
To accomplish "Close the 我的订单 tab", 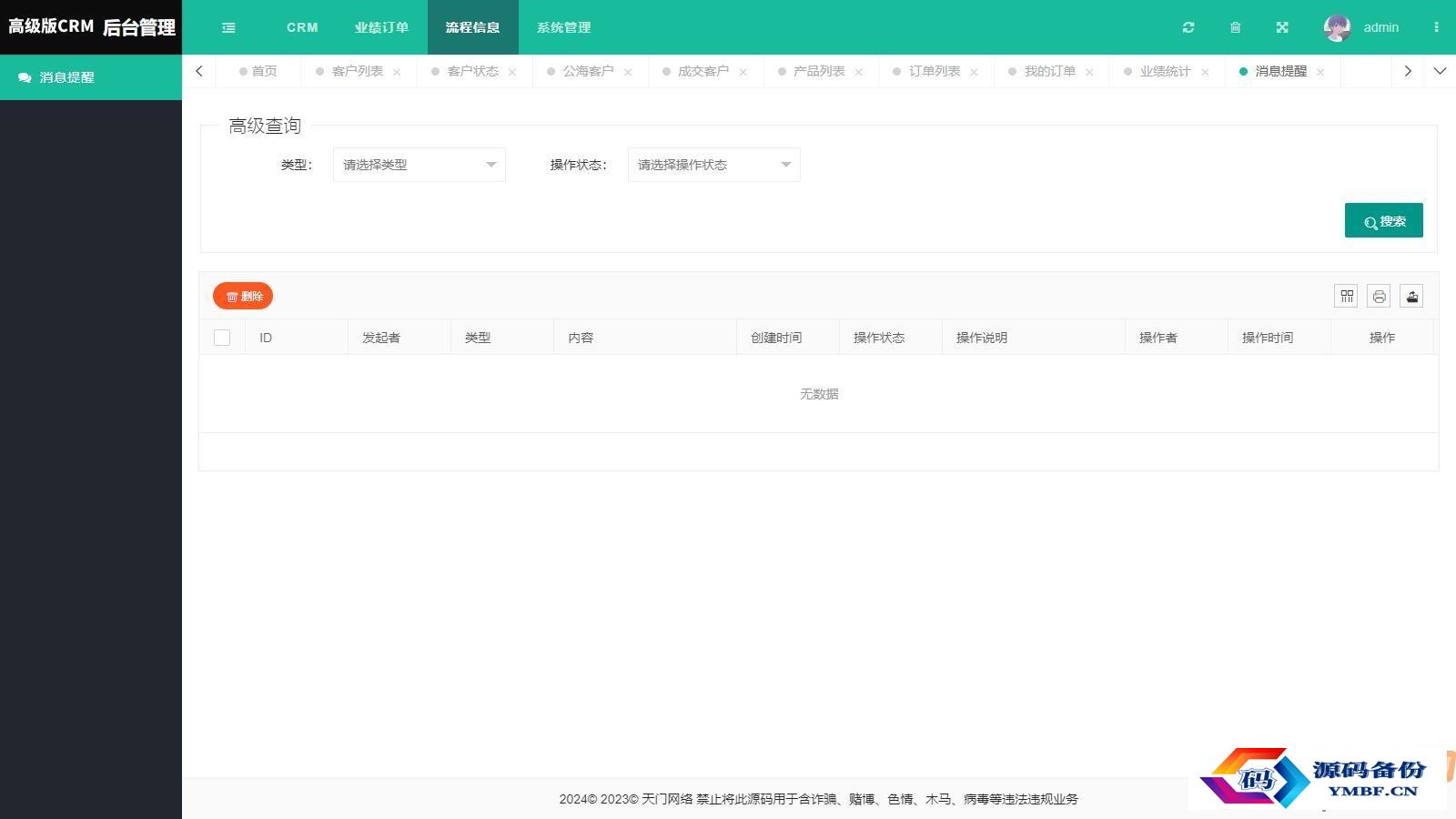I will 1089,72.
